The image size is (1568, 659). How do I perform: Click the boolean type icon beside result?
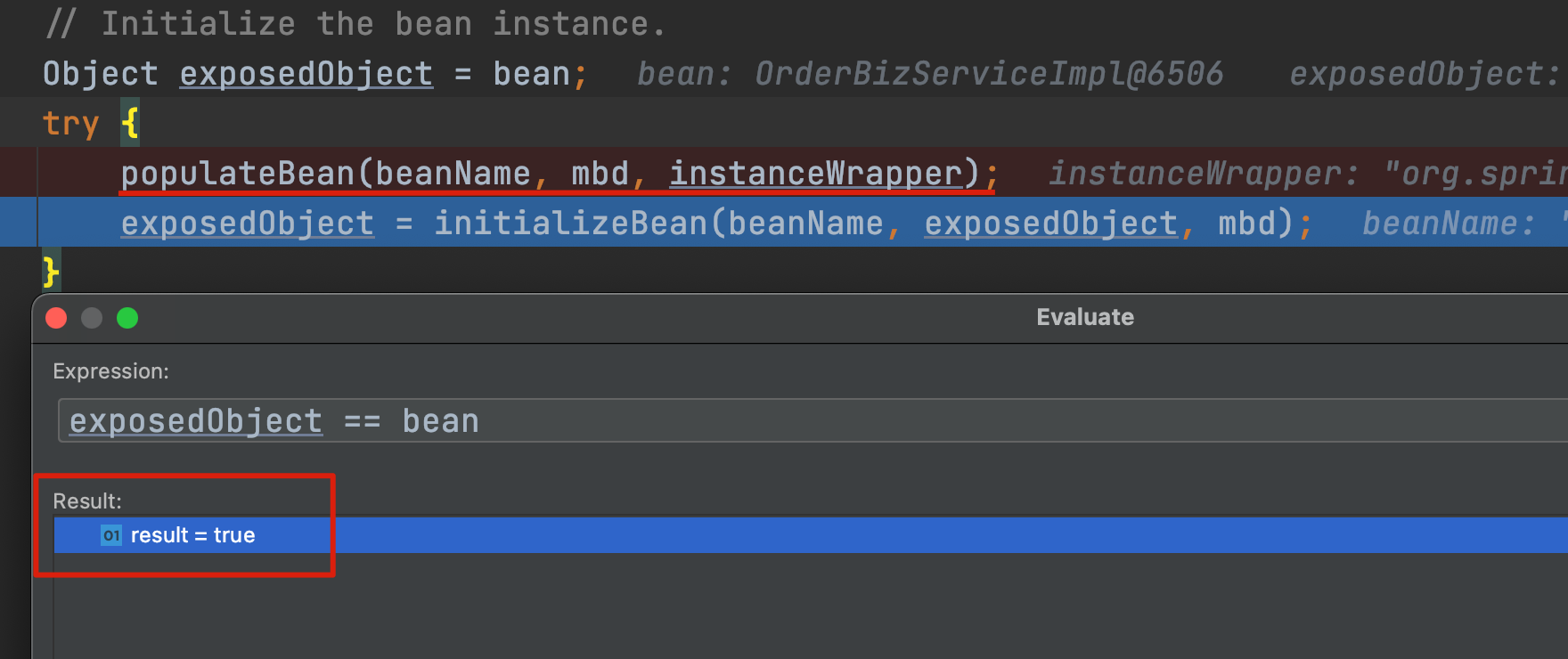(x=111, y=535)
